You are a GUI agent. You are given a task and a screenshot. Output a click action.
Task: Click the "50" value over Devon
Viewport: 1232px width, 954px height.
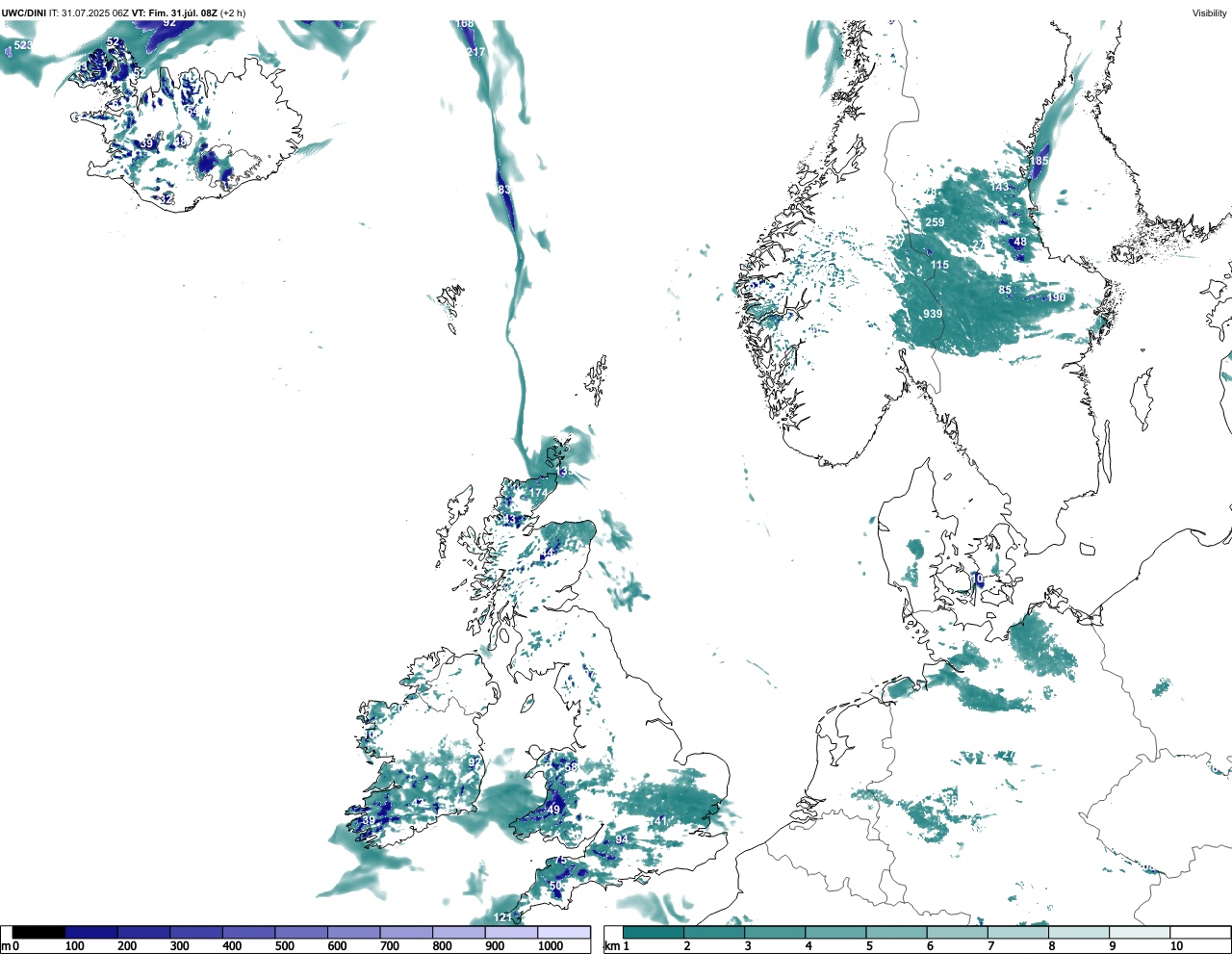555,886
